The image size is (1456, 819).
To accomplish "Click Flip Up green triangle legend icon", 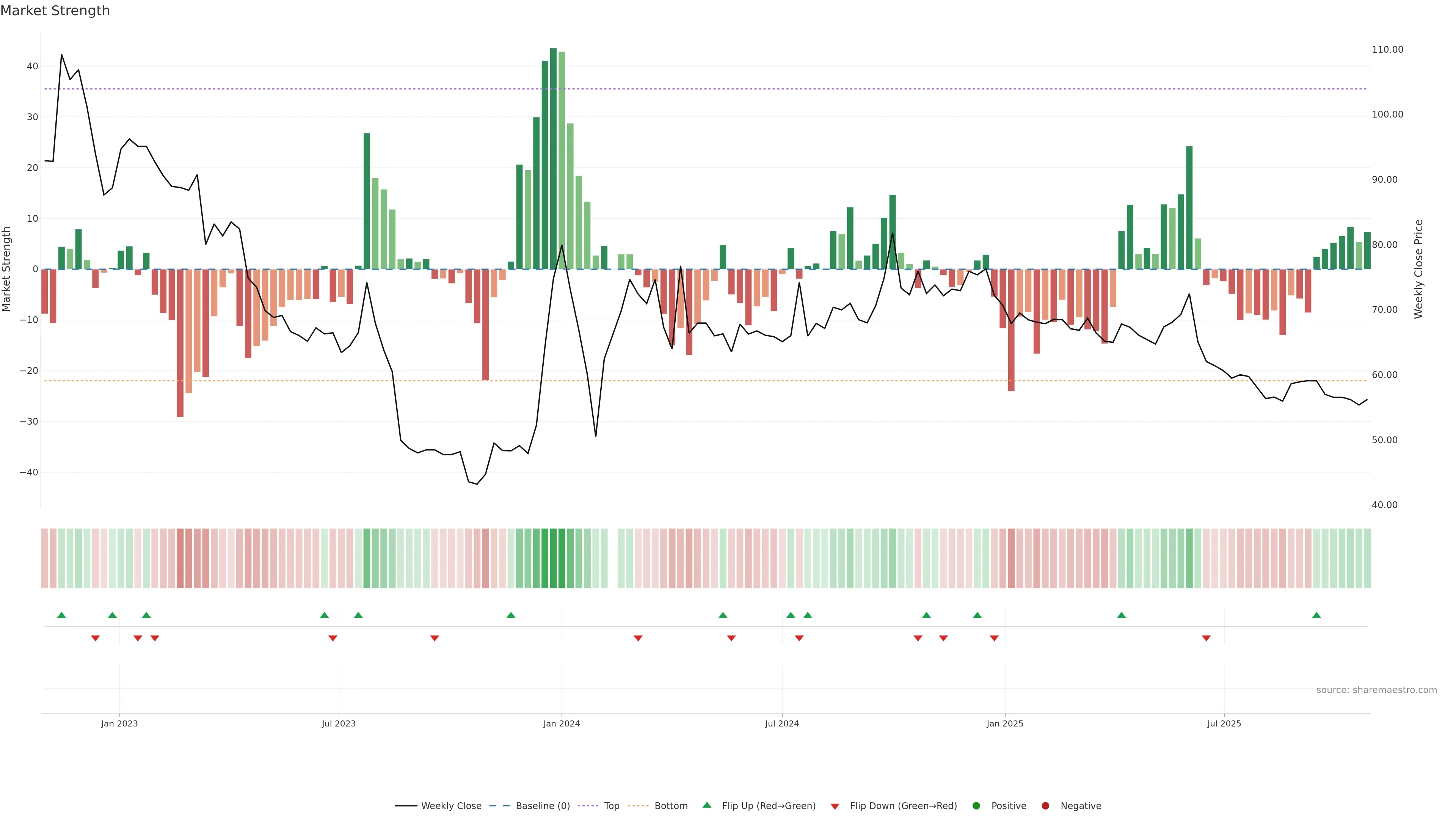I will (x=706, y=805).
